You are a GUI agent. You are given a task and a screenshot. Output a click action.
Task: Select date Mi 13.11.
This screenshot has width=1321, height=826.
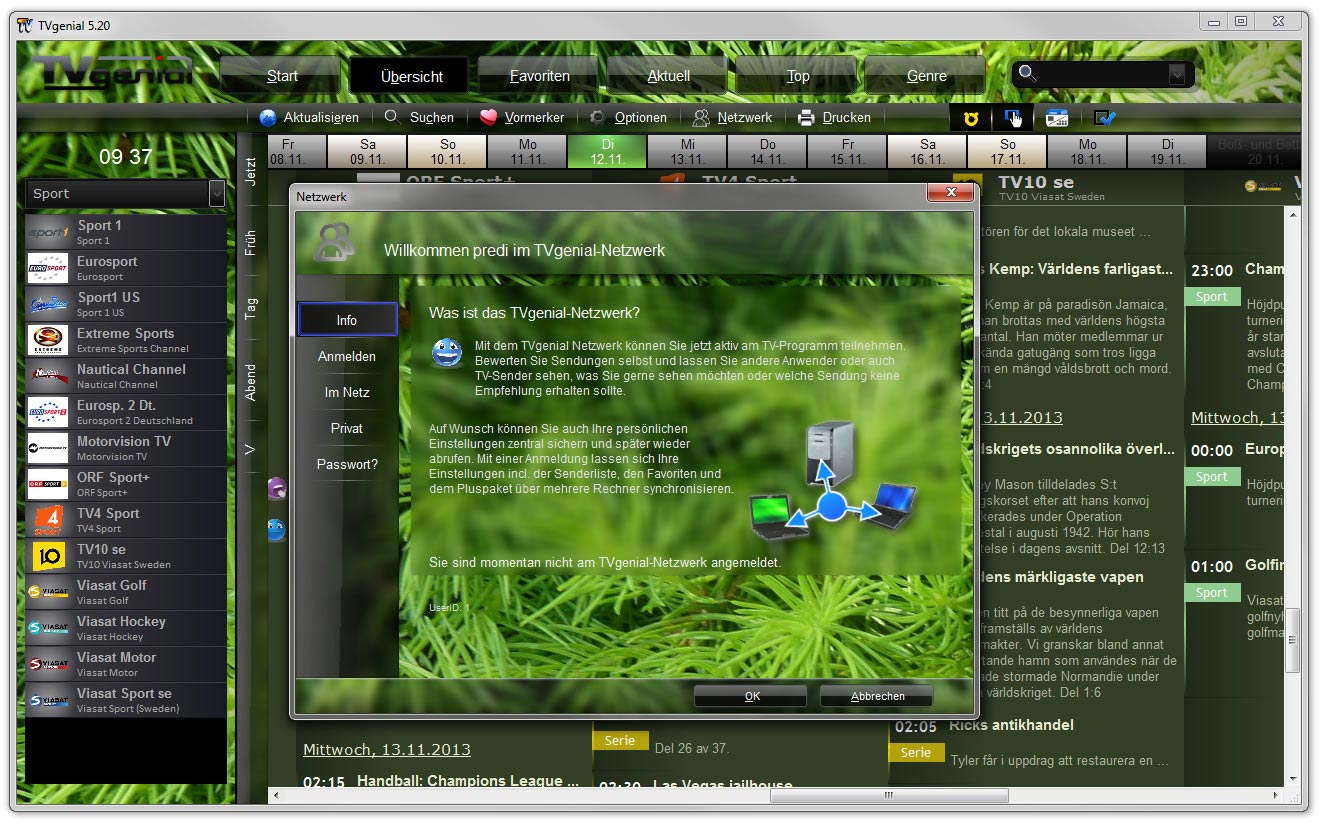(x=687, y=152)
